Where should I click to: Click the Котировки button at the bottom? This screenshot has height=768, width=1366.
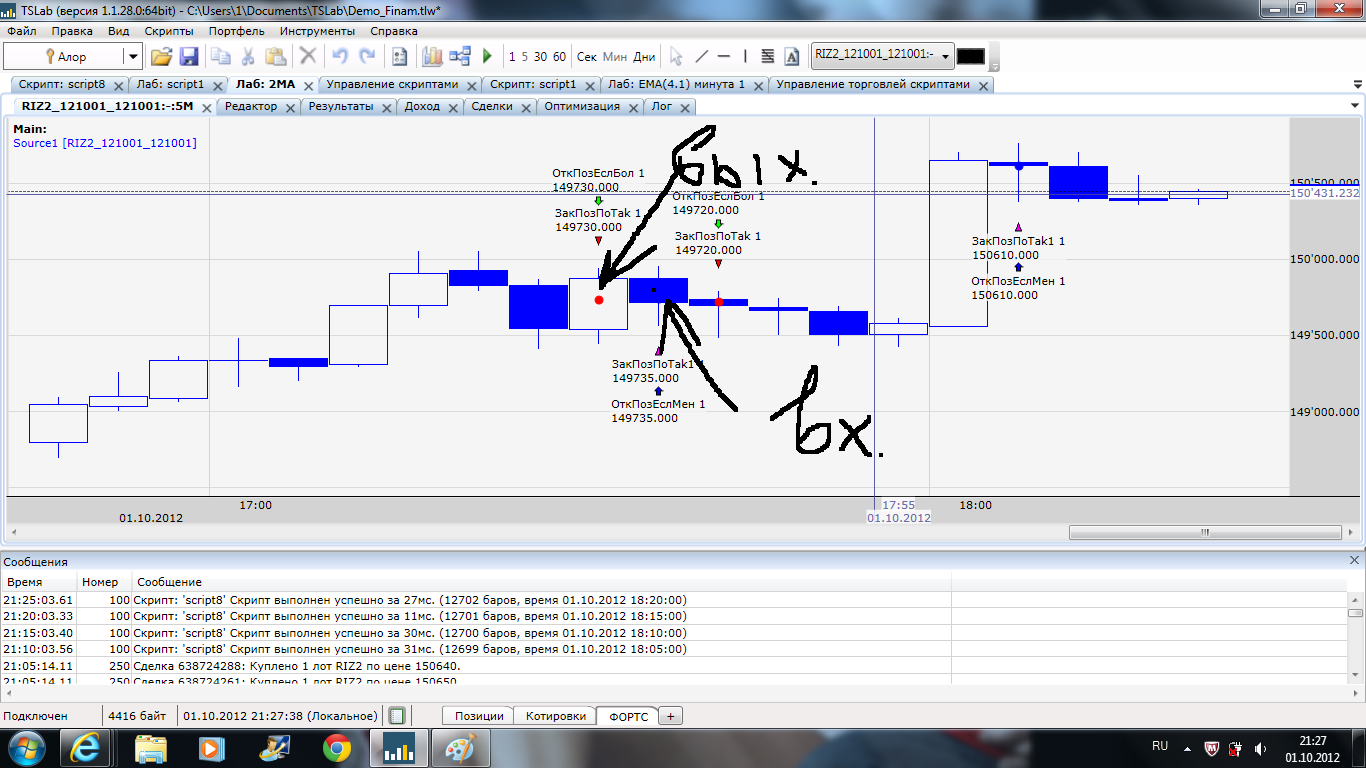(555, 716)
